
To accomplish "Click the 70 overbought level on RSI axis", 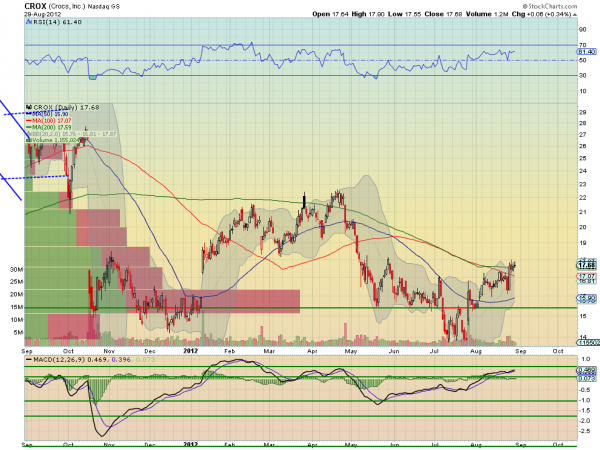I will [x=582, y=45].
